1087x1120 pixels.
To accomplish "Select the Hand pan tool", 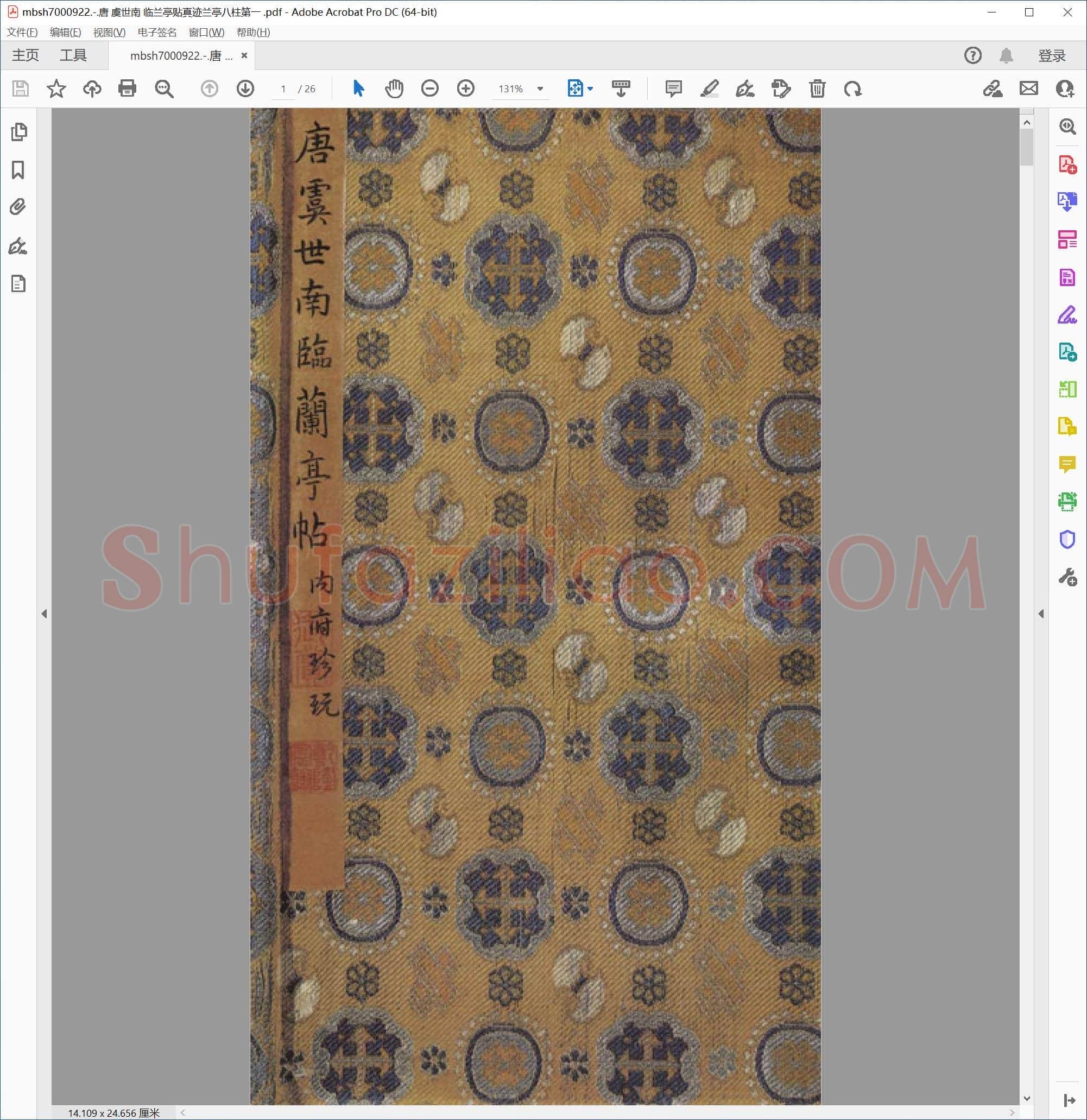I will point(394,88).
